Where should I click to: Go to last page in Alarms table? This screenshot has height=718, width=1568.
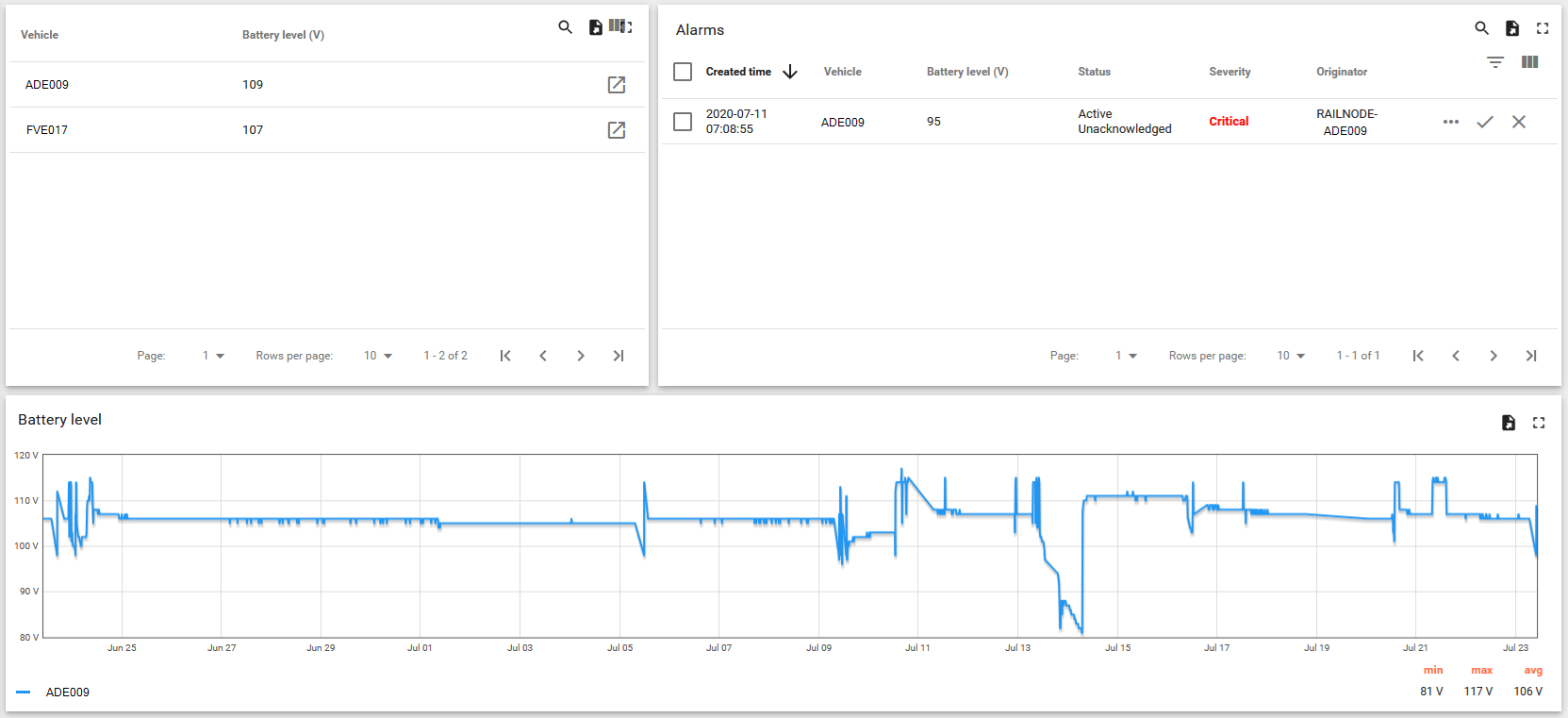click(x=1531, y=356)
